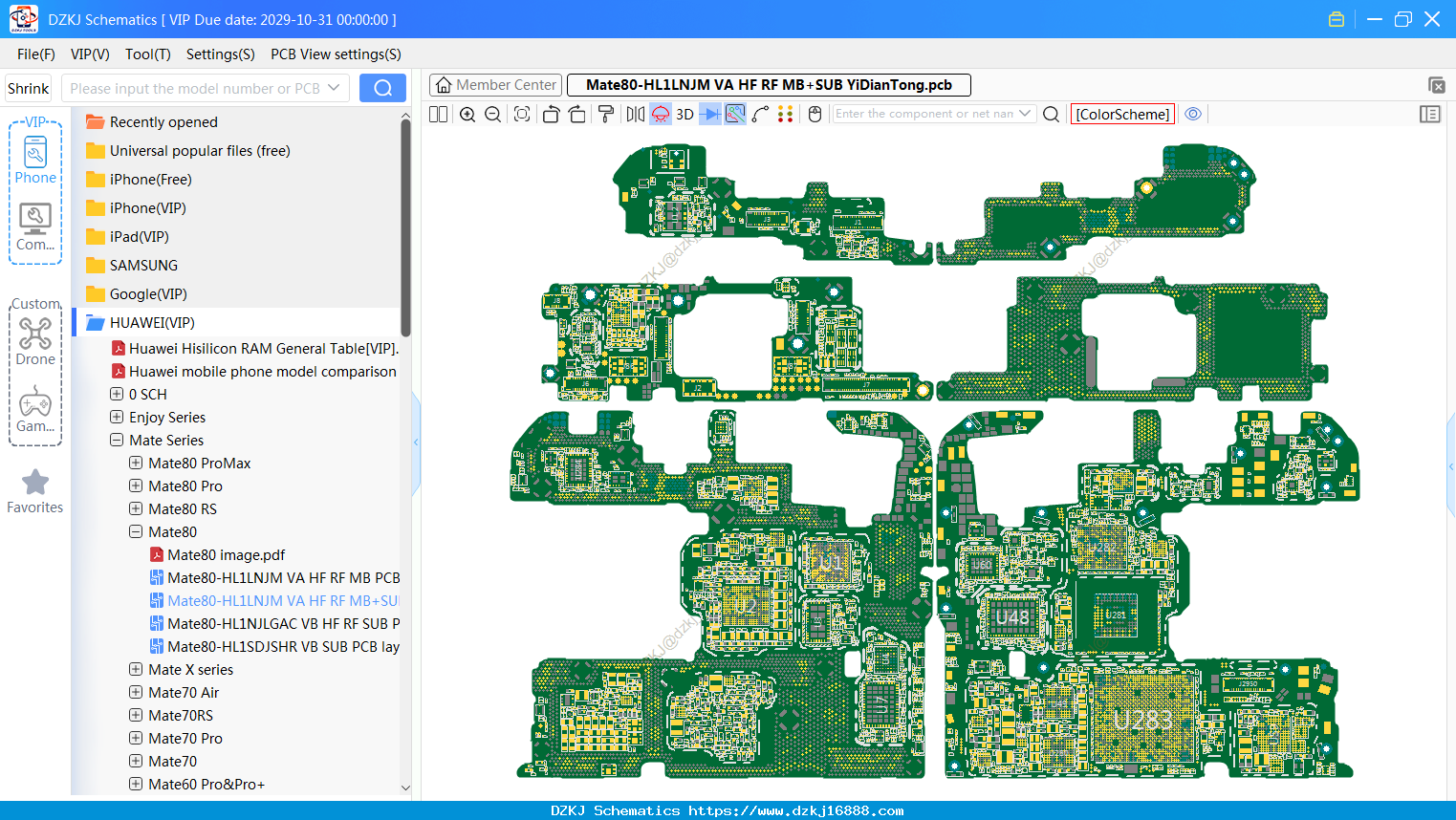Screen dimensions: 1456x820
Task: Select the Game console category icon
Action: 35,409
